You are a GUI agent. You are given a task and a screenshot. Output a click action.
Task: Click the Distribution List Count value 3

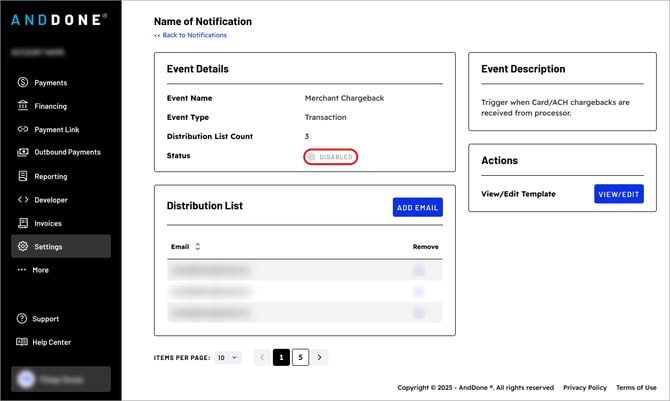(x=307, y=136)
